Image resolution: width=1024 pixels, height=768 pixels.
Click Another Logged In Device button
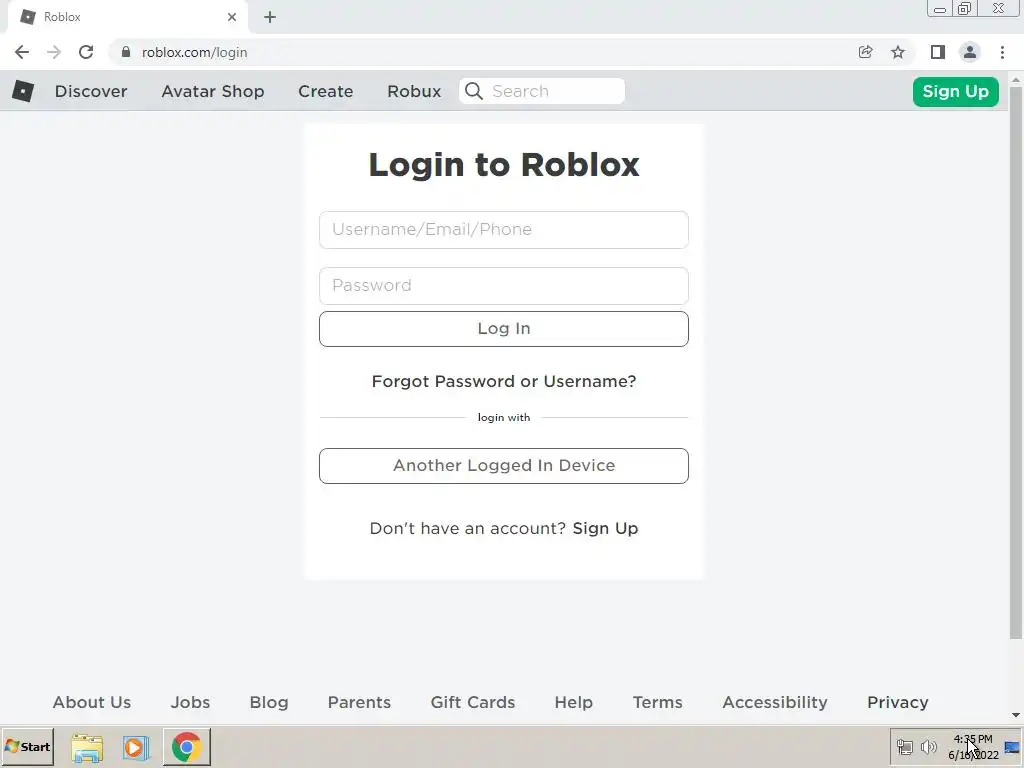tap(504, 466)
